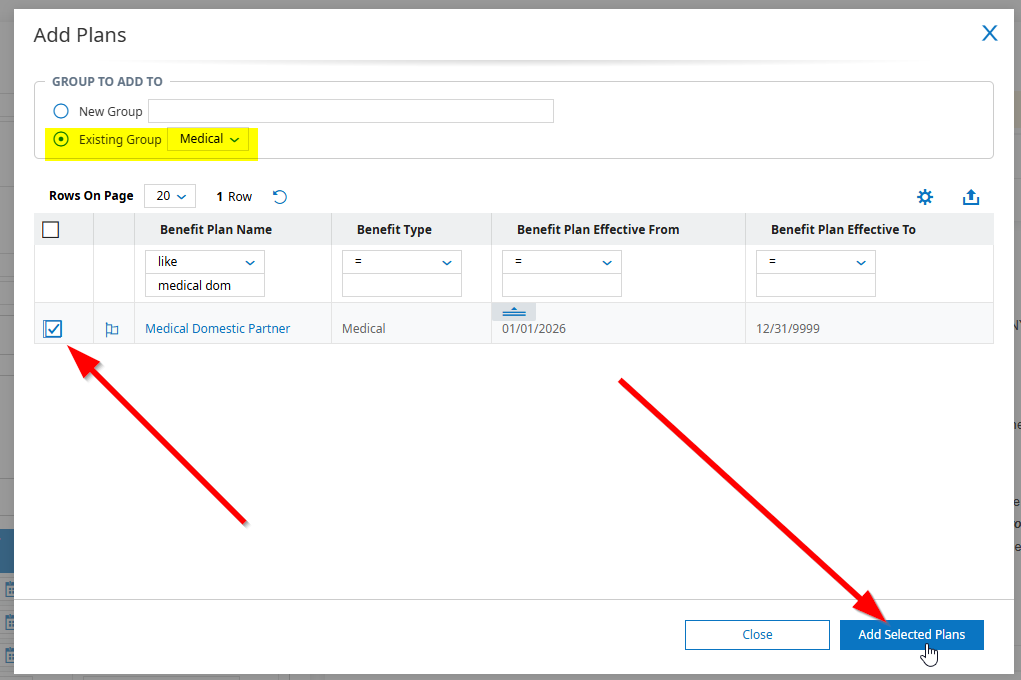Click the New Group name text field
This screenshot has width=1021, height=680.
pos(350,111)
